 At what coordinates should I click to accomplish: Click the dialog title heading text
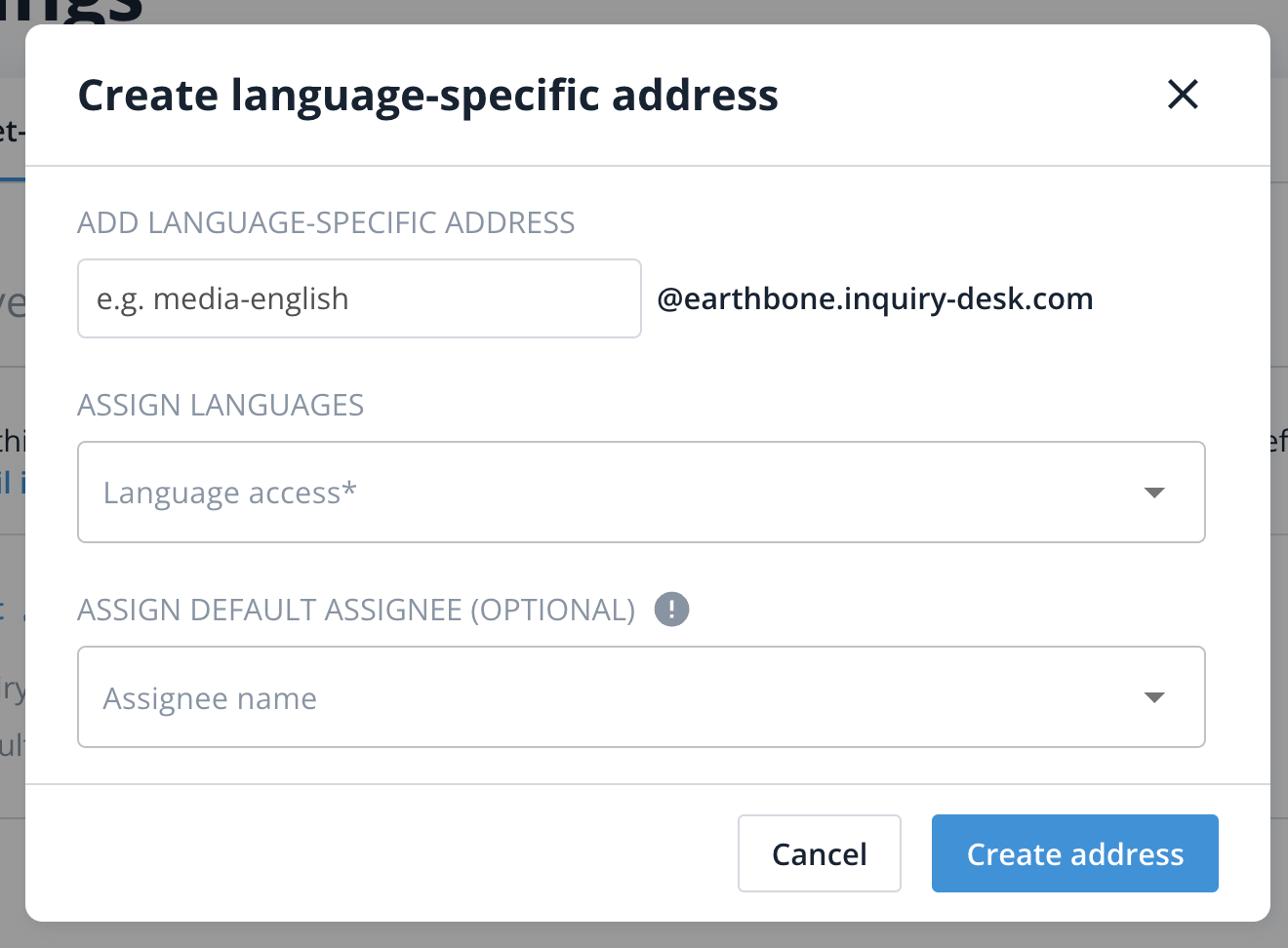pos(427,96)
